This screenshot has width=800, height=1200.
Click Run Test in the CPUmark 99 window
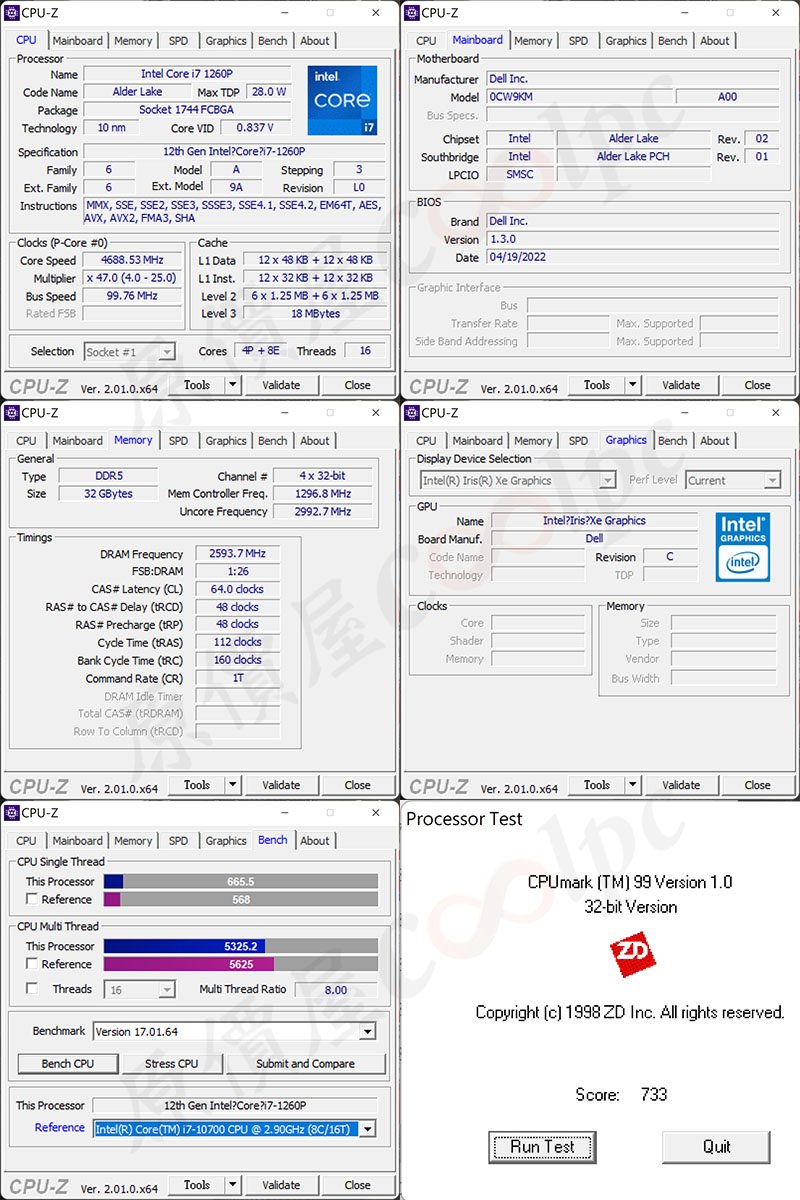pos(543,1147)
